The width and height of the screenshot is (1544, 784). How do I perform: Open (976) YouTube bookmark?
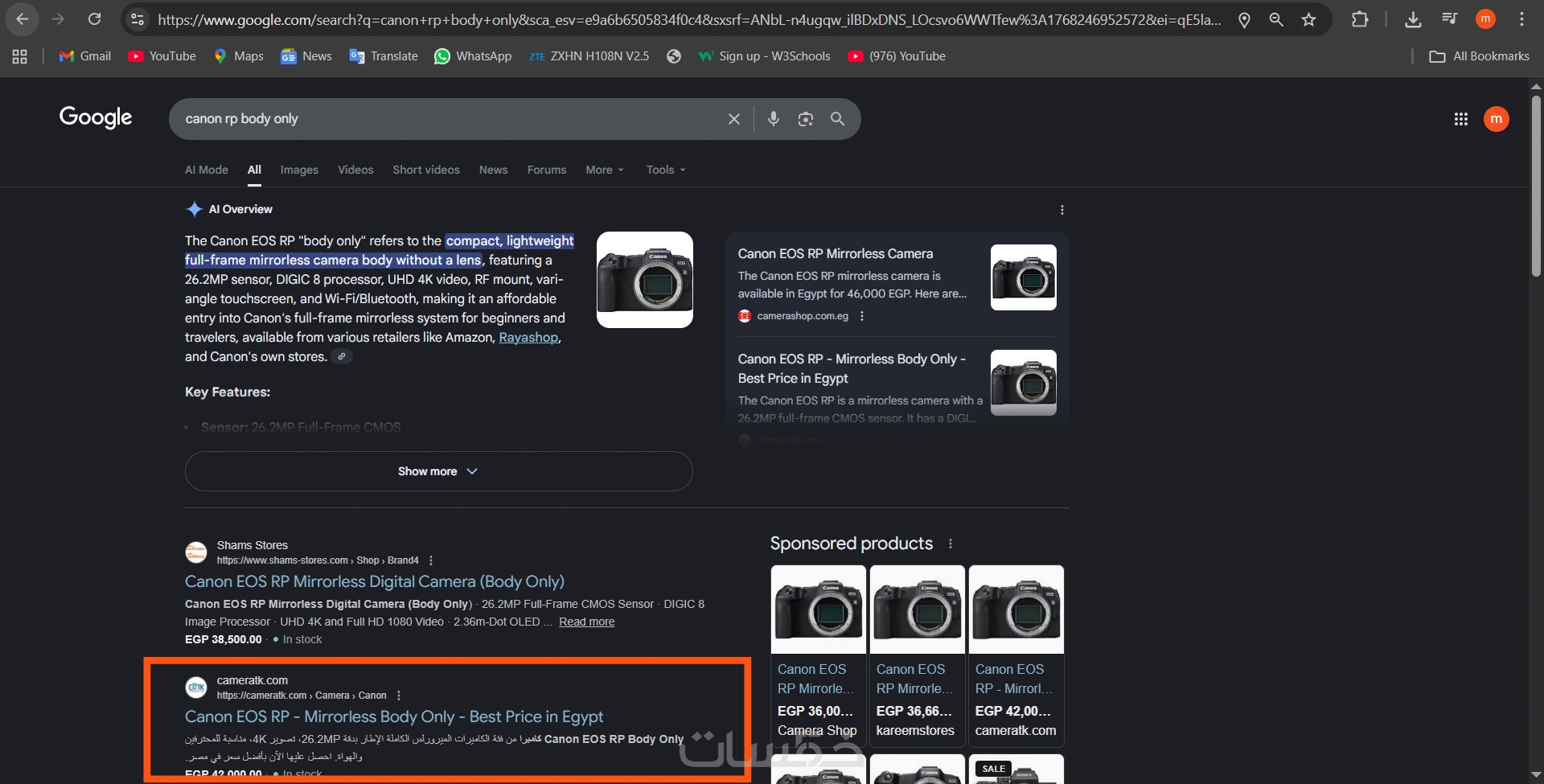click(x=897, y=56)
